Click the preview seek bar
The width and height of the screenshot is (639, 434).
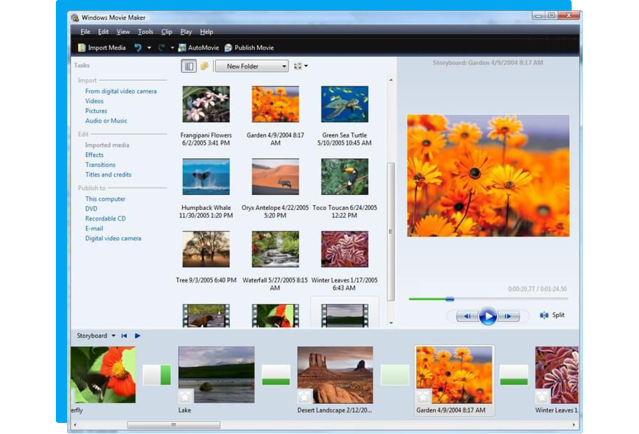488,299
